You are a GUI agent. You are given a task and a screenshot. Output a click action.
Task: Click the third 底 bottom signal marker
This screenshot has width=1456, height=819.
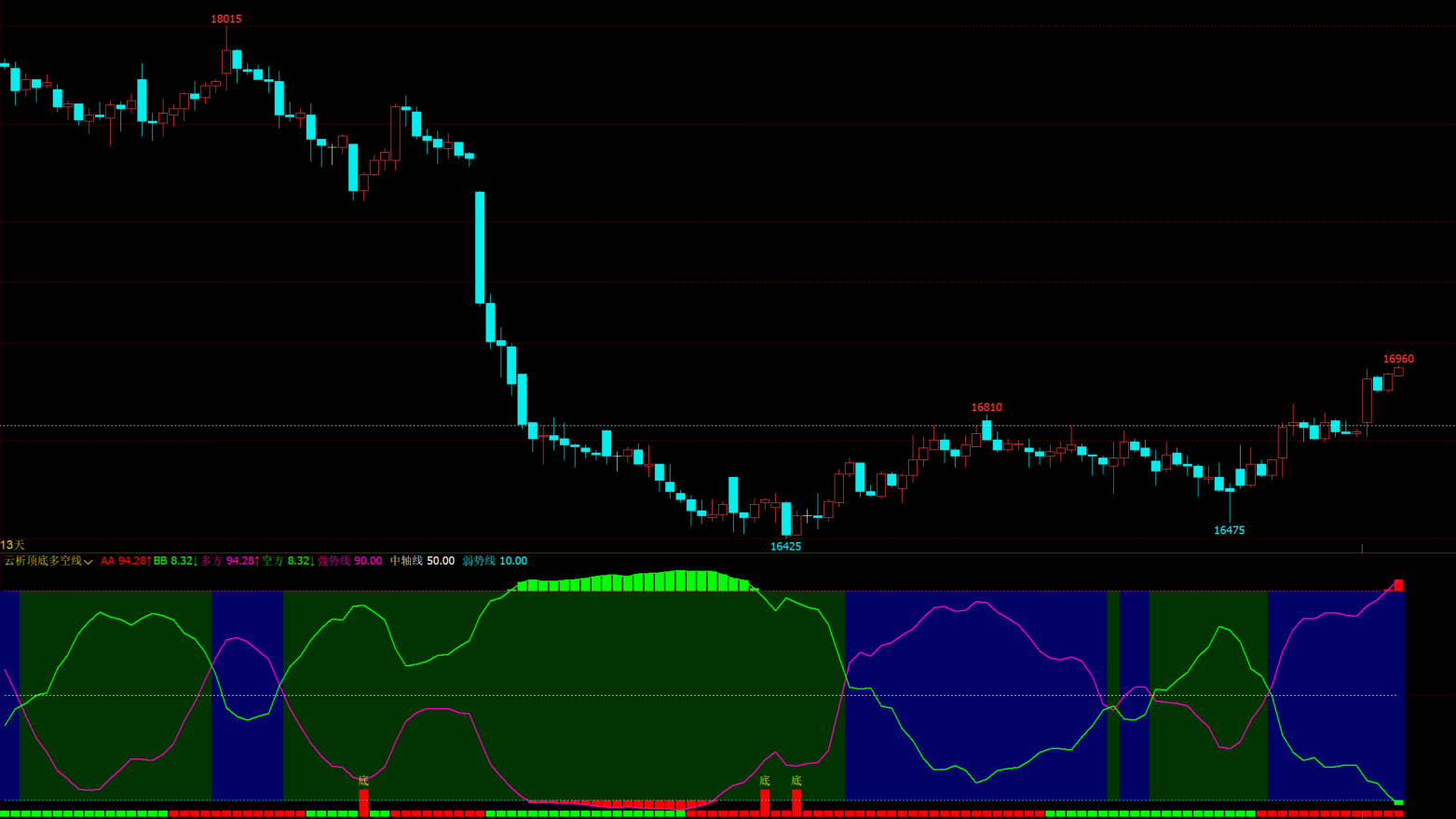(796, 781)
